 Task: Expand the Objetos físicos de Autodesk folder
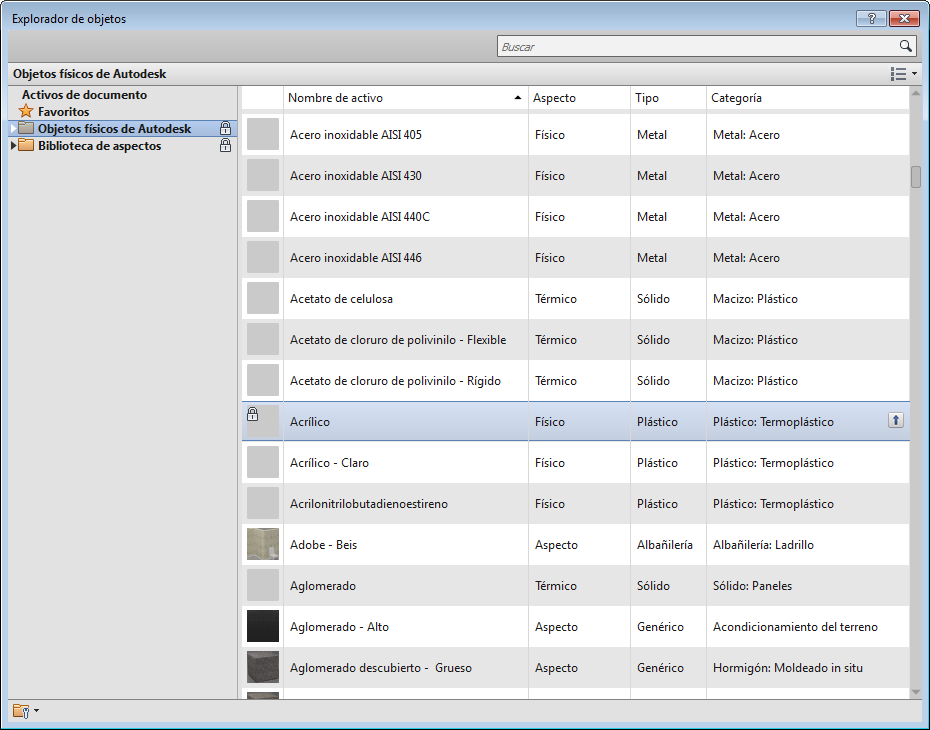(x=14, y=128)
